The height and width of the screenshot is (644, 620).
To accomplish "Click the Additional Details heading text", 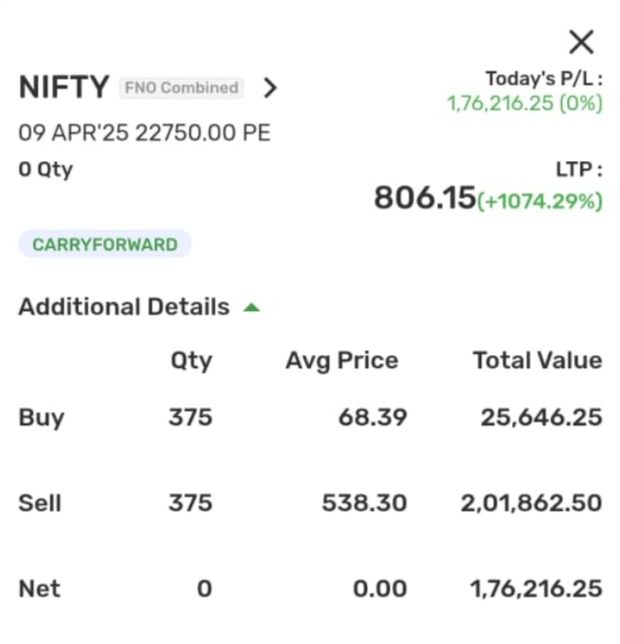I will click(x=124, y=307).
